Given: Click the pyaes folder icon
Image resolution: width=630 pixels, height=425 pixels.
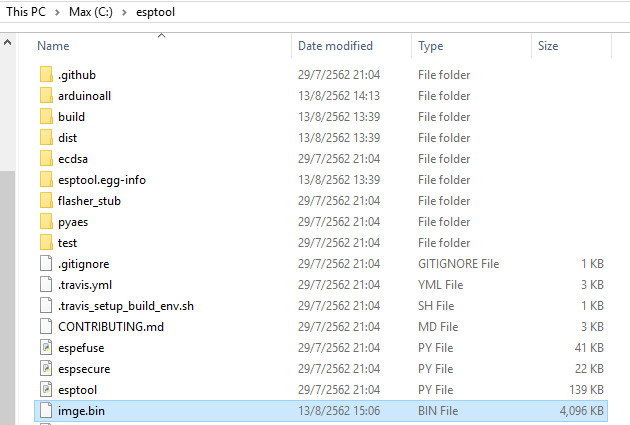Looking at the screenshot, I should (x=46, y=222).
